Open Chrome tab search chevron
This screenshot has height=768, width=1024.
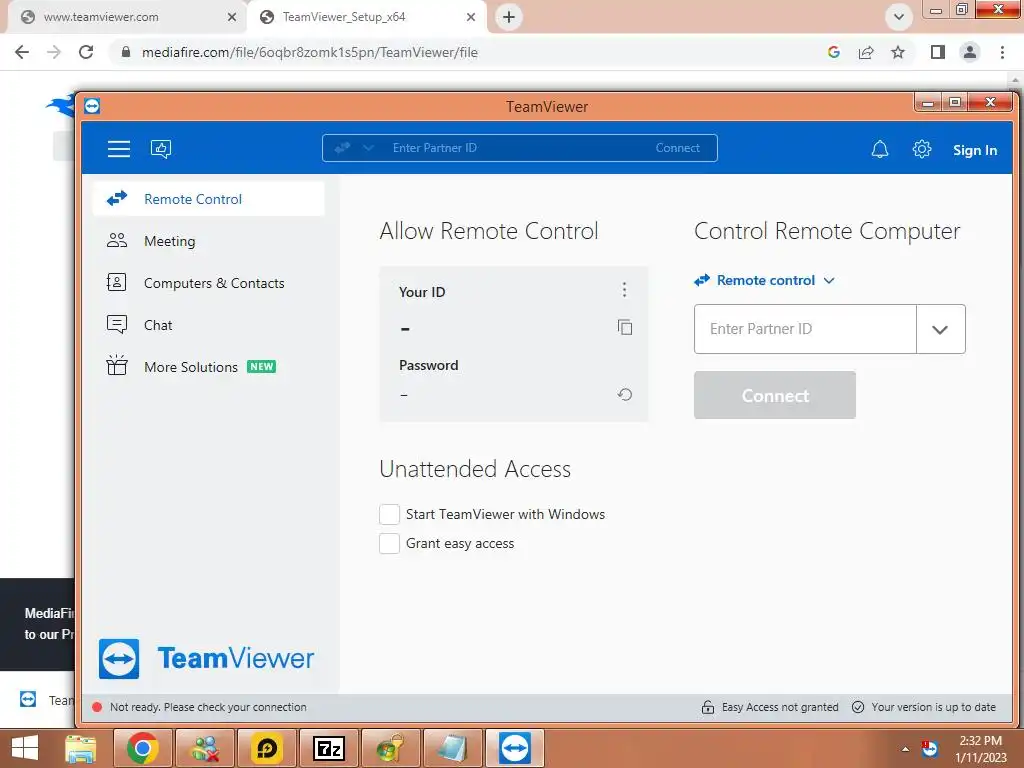(x=899, y=17)
